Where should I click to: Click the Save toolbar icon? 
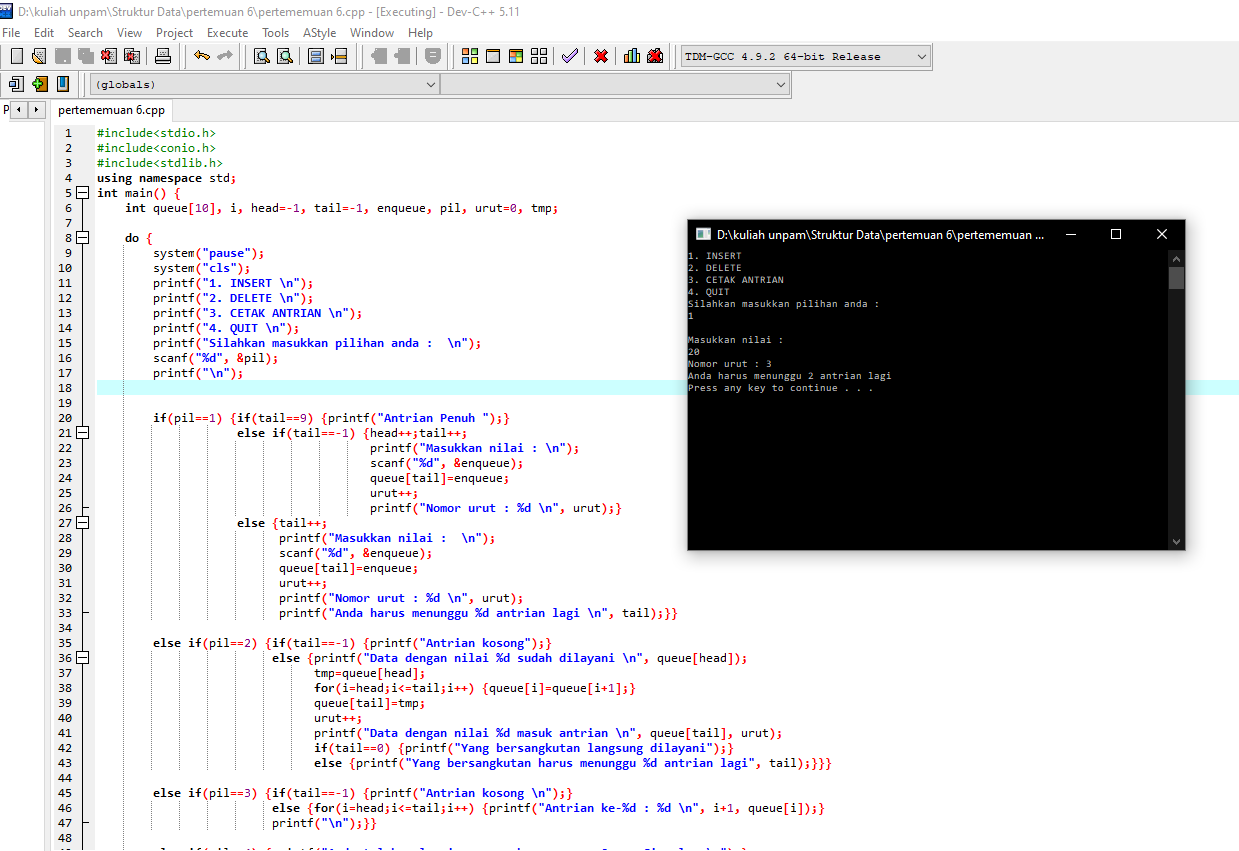pyautogui.click(x=62, y=56)
